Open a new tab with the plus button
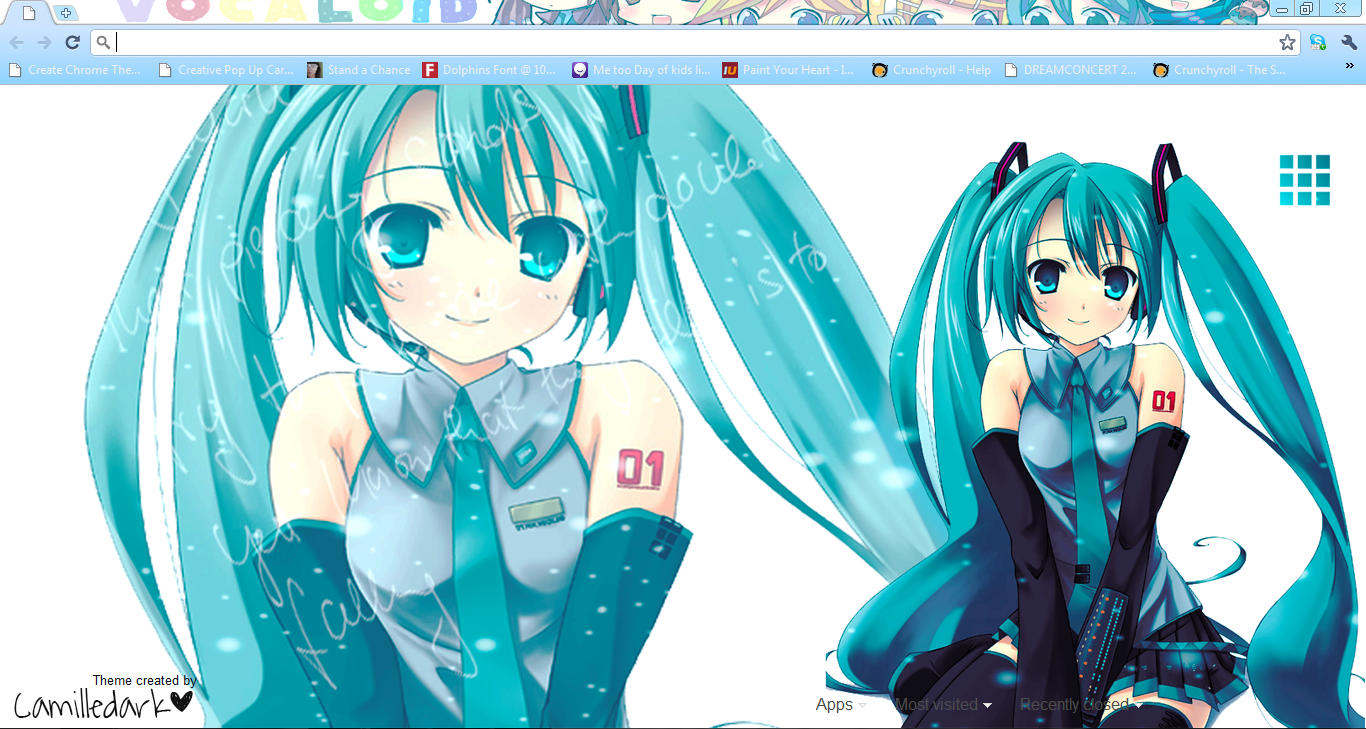The image size is (1366, 729). (65, 13)
